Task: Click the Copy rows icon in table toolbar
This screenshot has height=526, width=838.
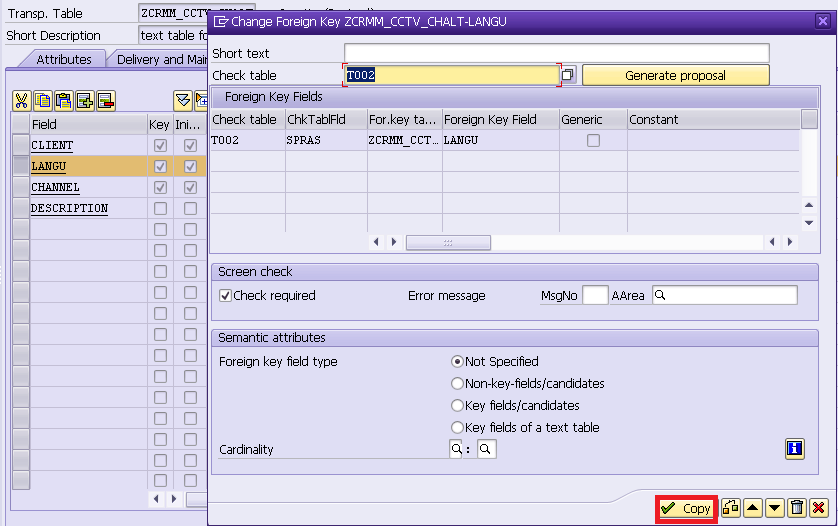Action: (43, 100)
